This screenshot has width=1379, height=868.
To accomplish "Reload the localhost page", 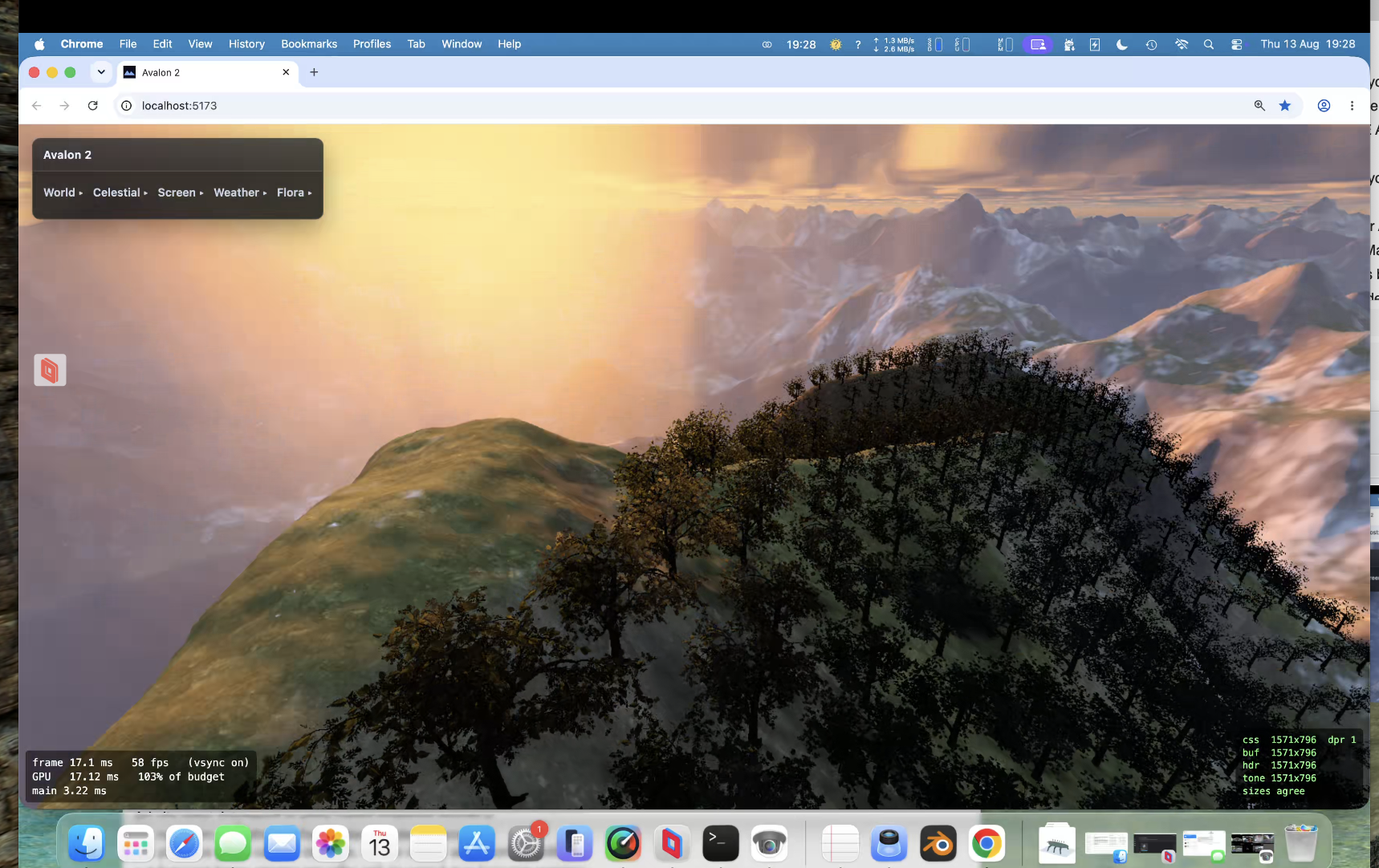I will [x=93, y=106].
